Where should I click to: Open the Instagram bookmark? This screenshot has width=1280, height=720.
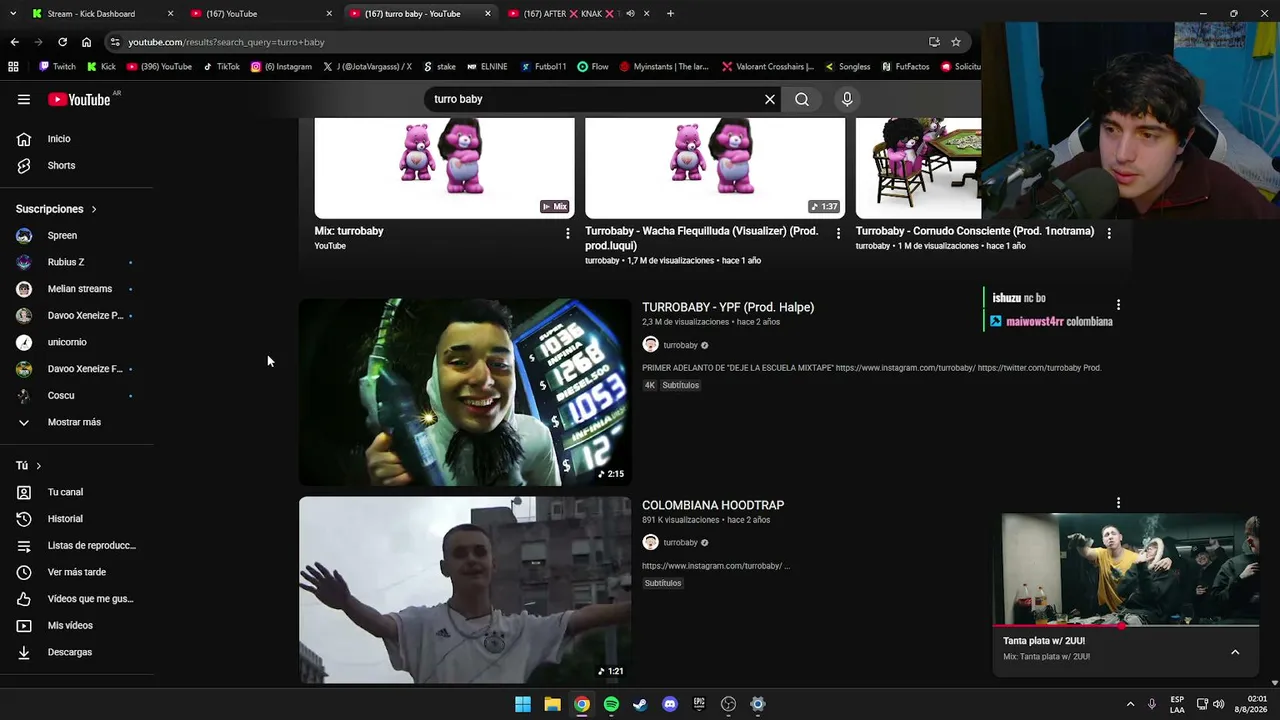[x=281, y=67]
